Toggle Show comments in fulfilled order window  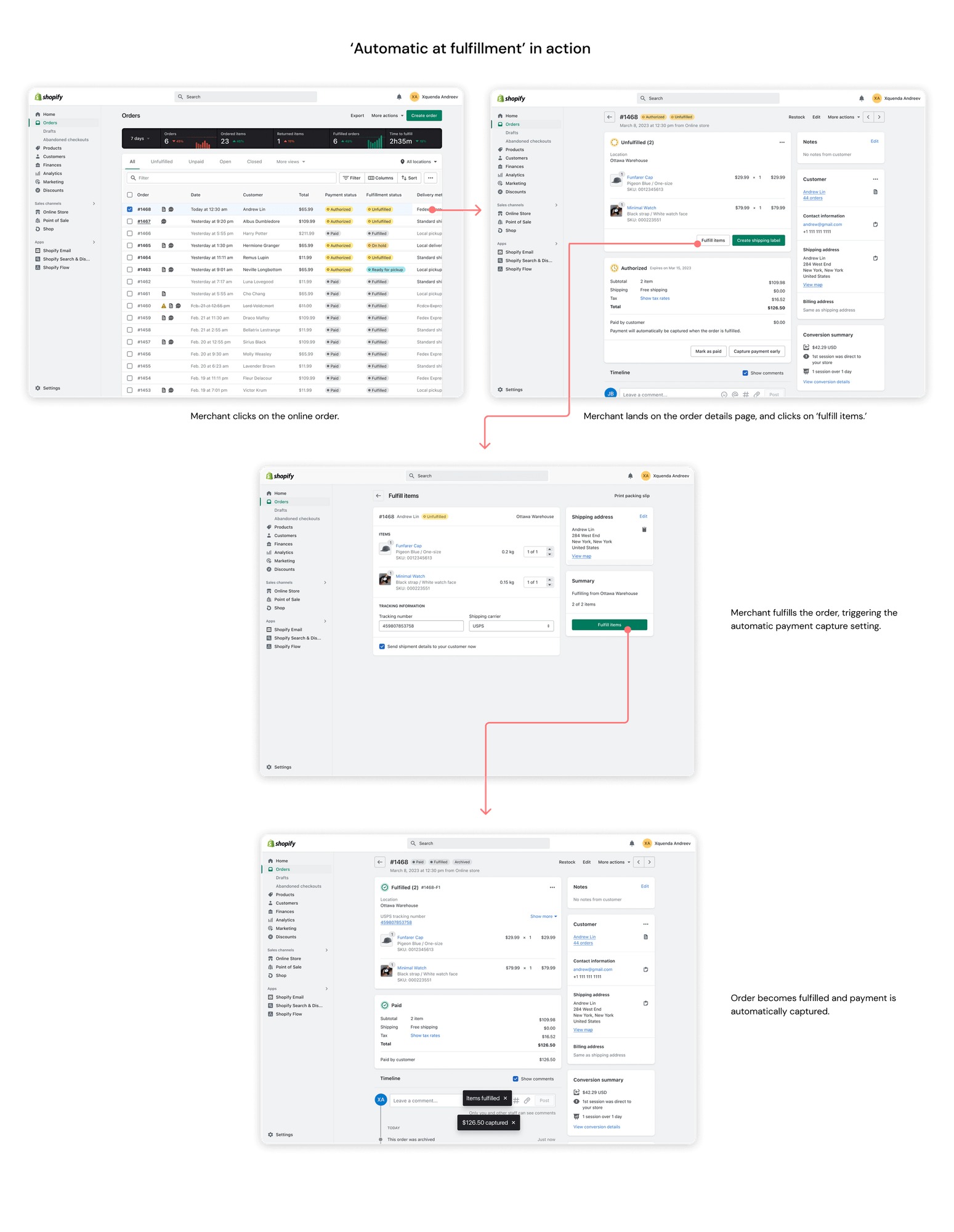click(x=515, y=1079)
